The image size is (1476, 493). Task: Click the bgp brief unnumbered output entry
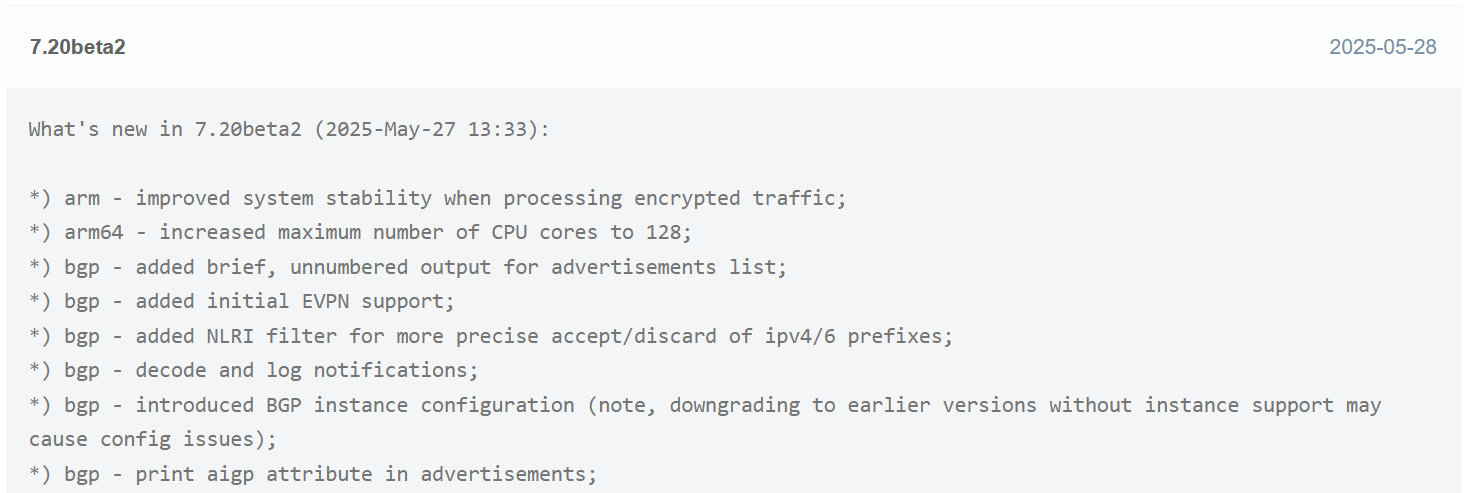tap(408, 267)
